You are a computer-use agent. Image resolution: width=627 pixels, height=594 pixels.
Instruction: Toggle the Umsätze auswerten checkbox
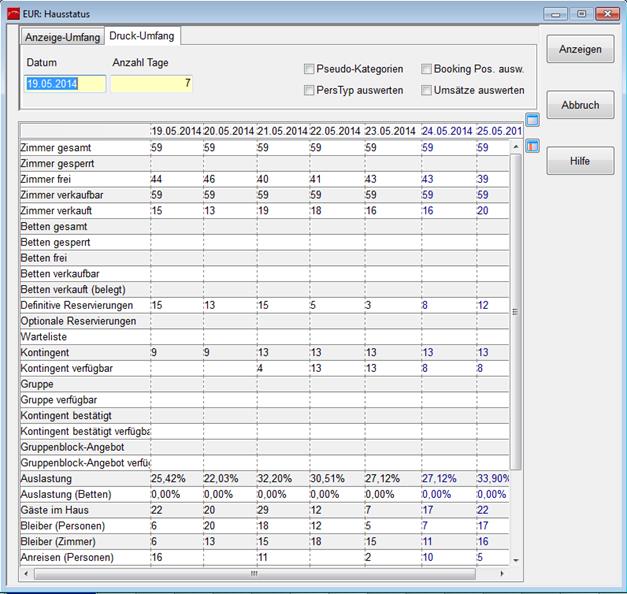coord(427,91)
